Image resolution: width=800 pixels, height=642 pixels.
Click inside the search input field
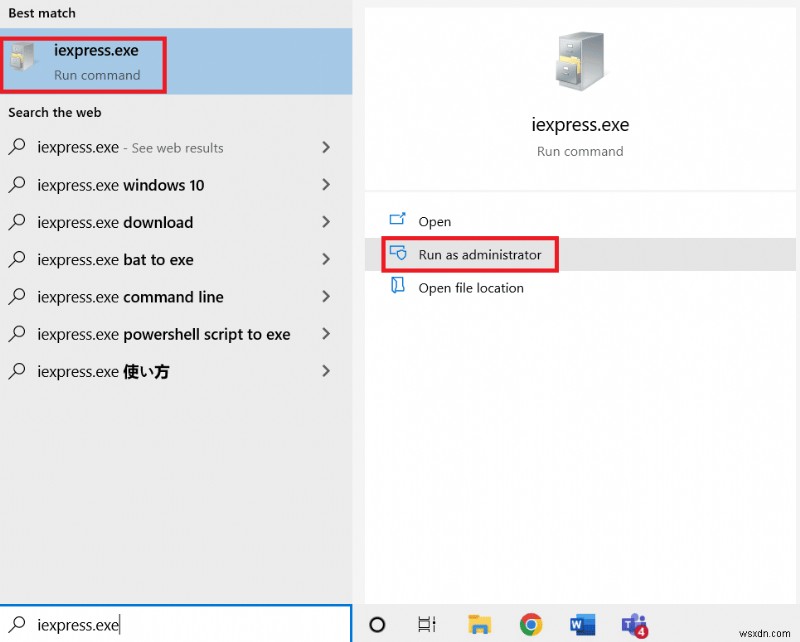(150, 625)
